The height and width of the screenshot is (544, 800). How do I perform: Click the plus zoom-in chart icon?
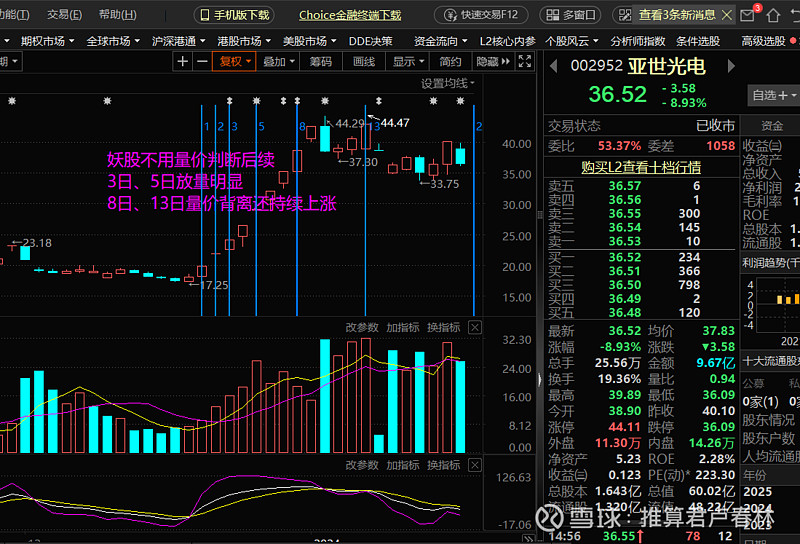pos(182,61)
